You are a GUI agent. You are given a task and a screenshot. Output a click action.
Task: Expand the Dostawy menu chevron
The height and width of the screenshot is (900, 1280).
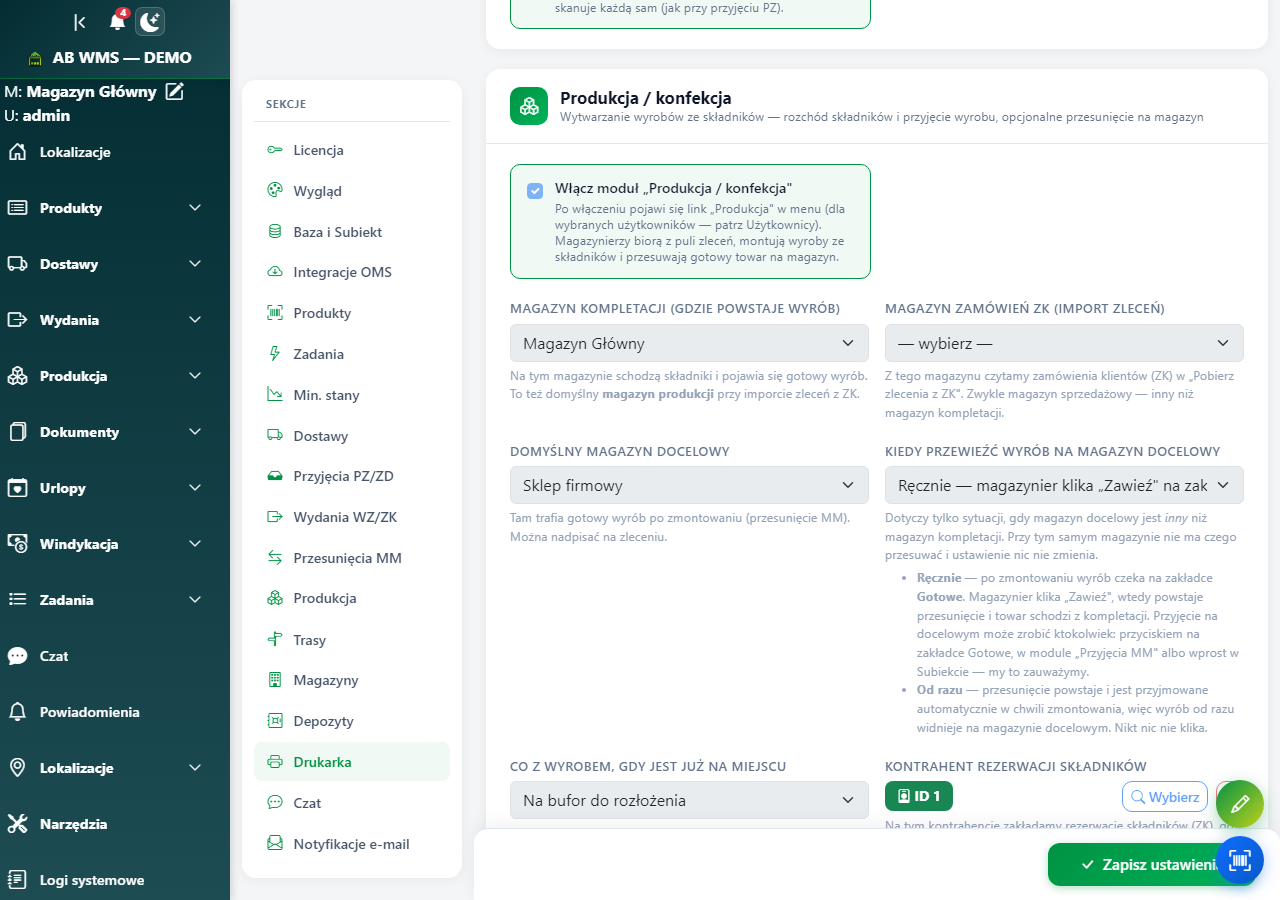[195, 264]
